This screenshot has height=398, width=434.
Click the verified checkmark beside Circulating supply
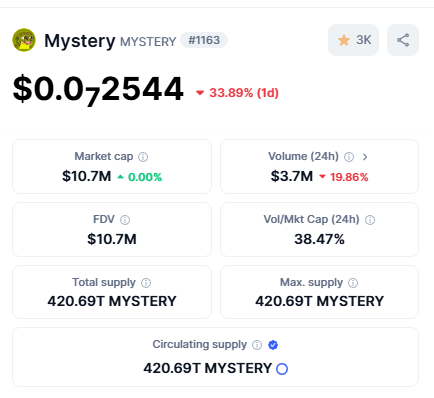coord(273,345)
